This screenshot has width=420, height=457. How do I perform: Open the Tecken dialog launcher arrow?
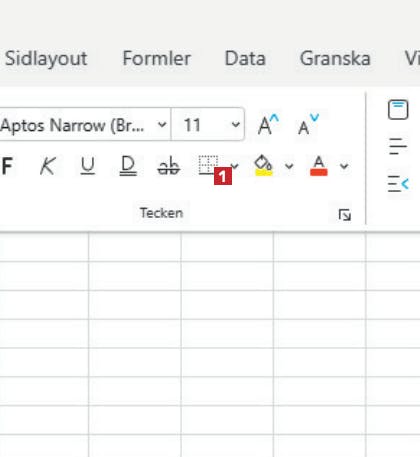point(344,215)
